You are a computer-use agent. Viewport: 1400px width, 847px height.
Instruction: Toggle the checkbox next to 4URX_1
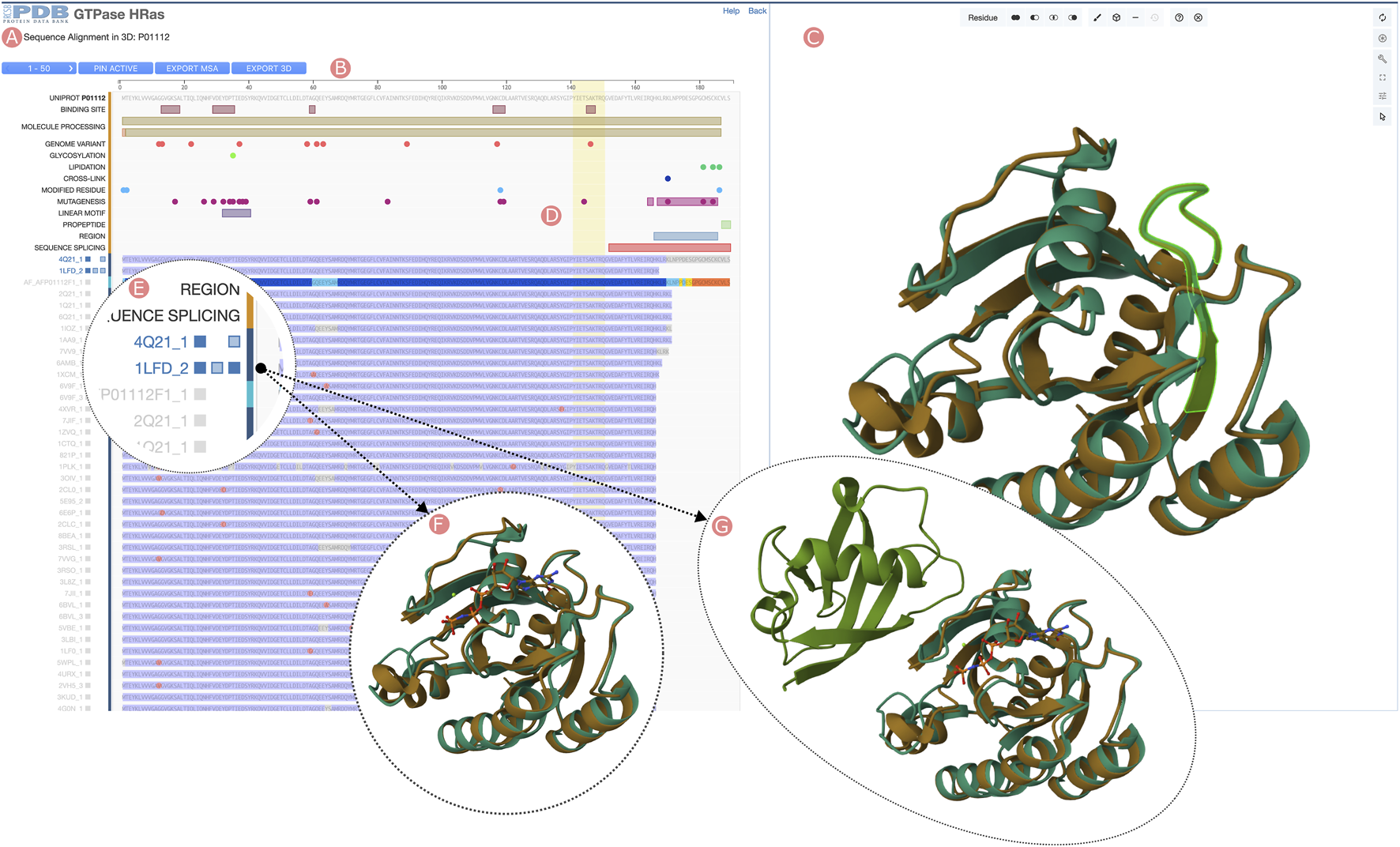88,674
